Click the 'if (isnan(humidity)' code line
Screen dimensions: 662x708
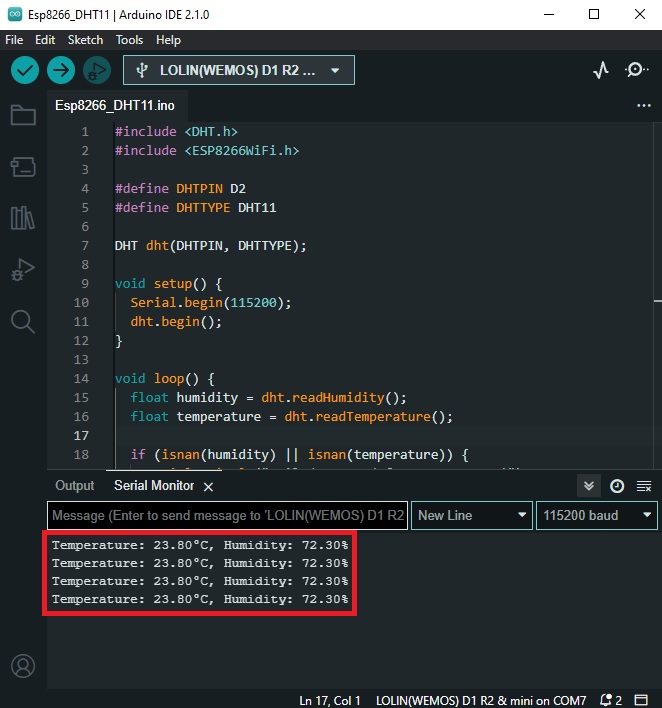tap(299, 454)
